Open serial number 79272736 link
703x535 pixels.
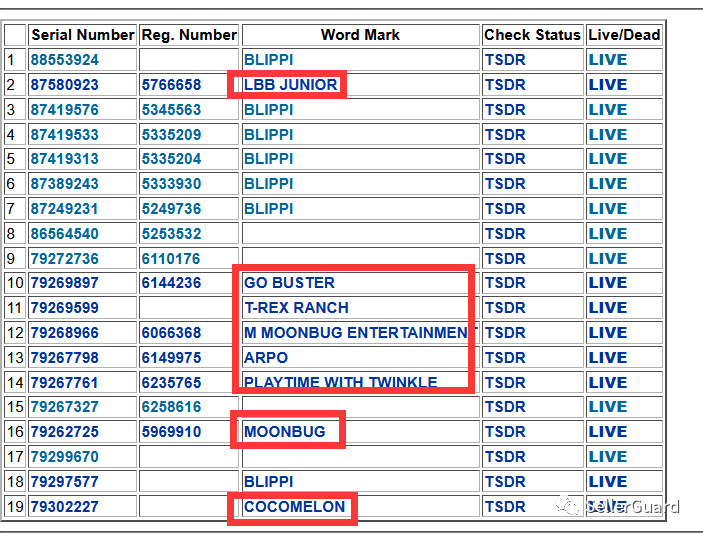point(65,259)
